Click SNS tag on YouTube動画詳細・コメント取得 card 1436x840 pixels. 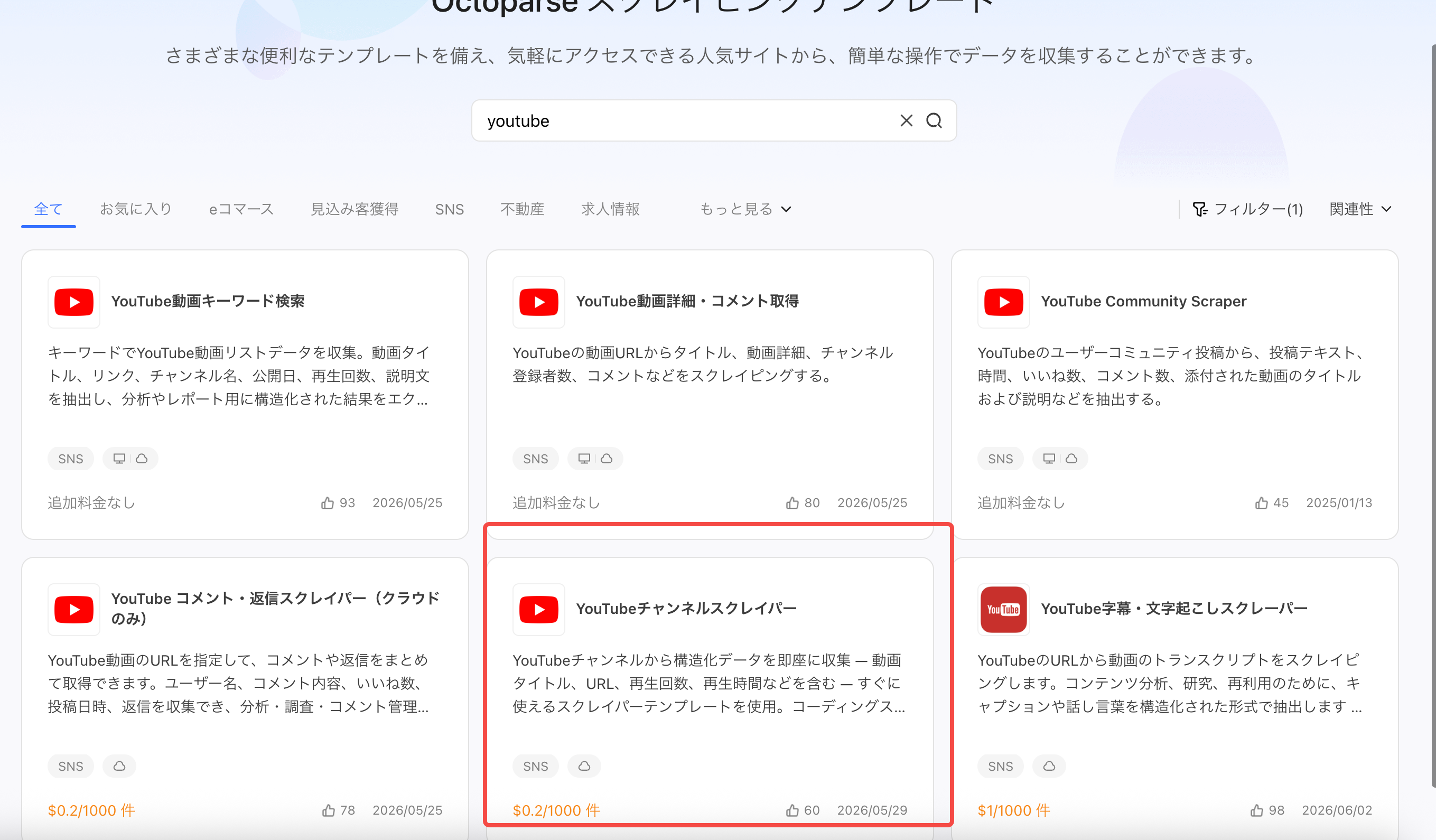click(x=536, y=459)
